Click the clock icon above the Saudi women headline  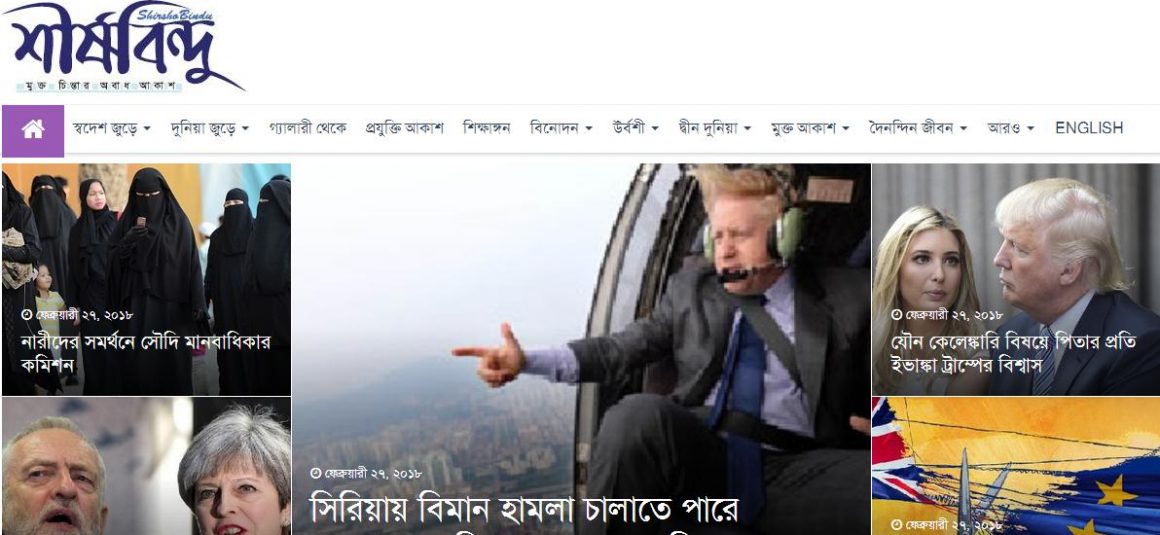pos(27,314)
